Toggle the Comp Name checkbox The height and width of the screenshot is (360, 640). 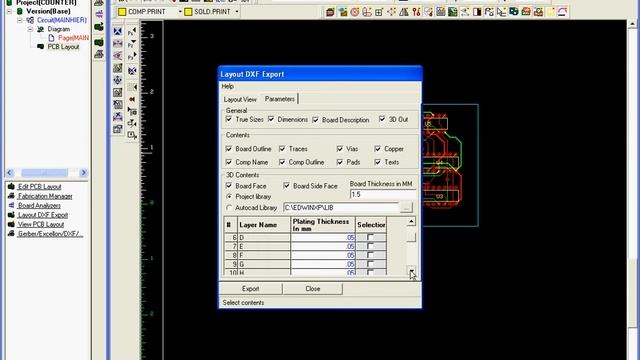click(x=229, y=162)
